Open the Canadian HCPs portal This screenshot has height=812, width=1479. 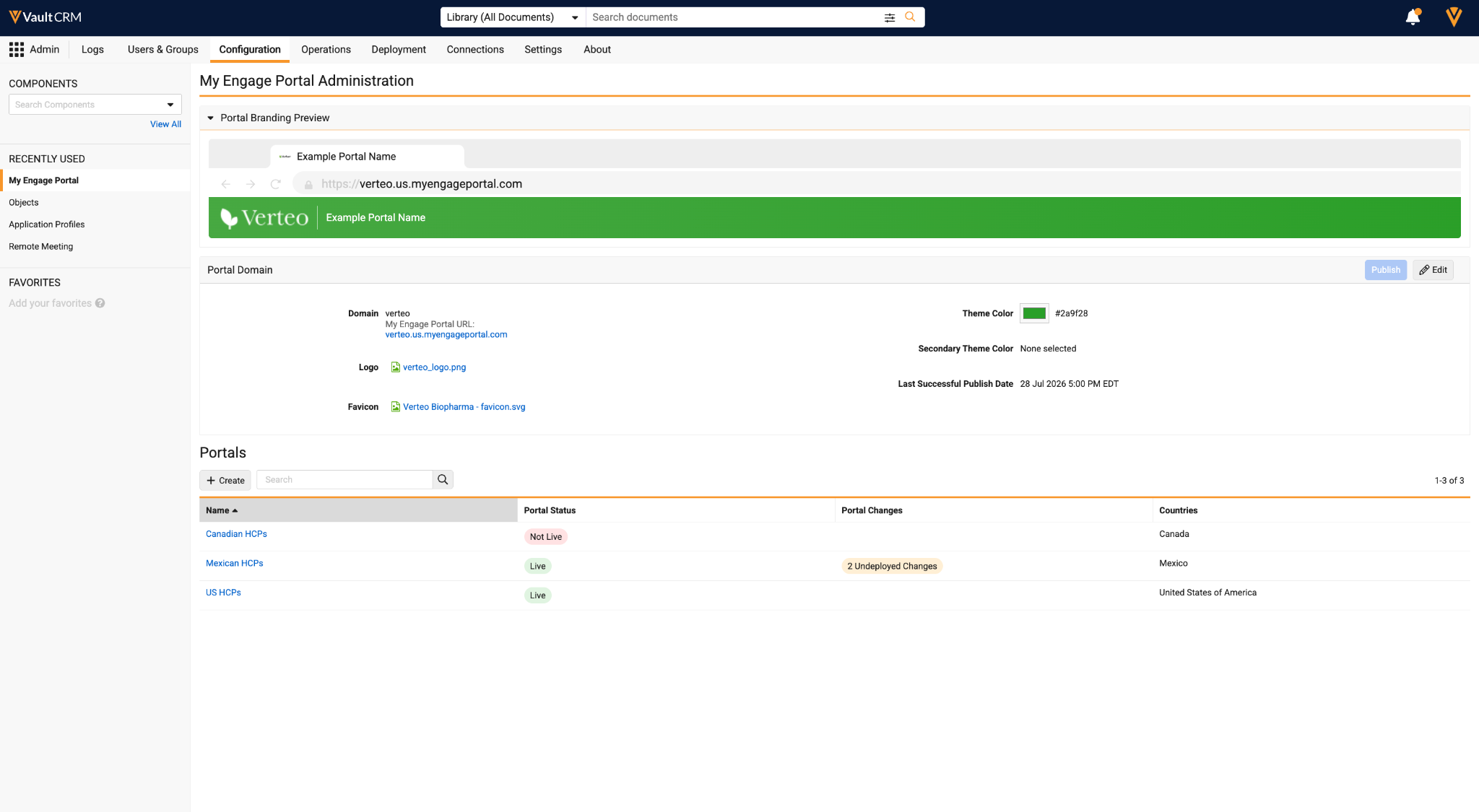[x=236, y=534]
